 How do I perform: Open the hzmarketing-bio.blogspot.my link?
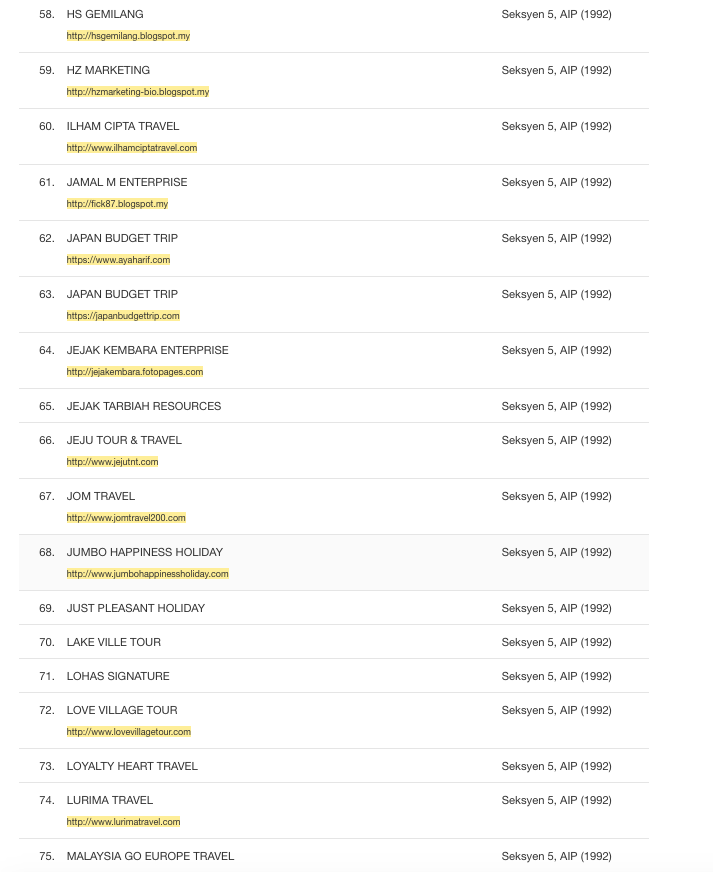[x=137, y=92]
